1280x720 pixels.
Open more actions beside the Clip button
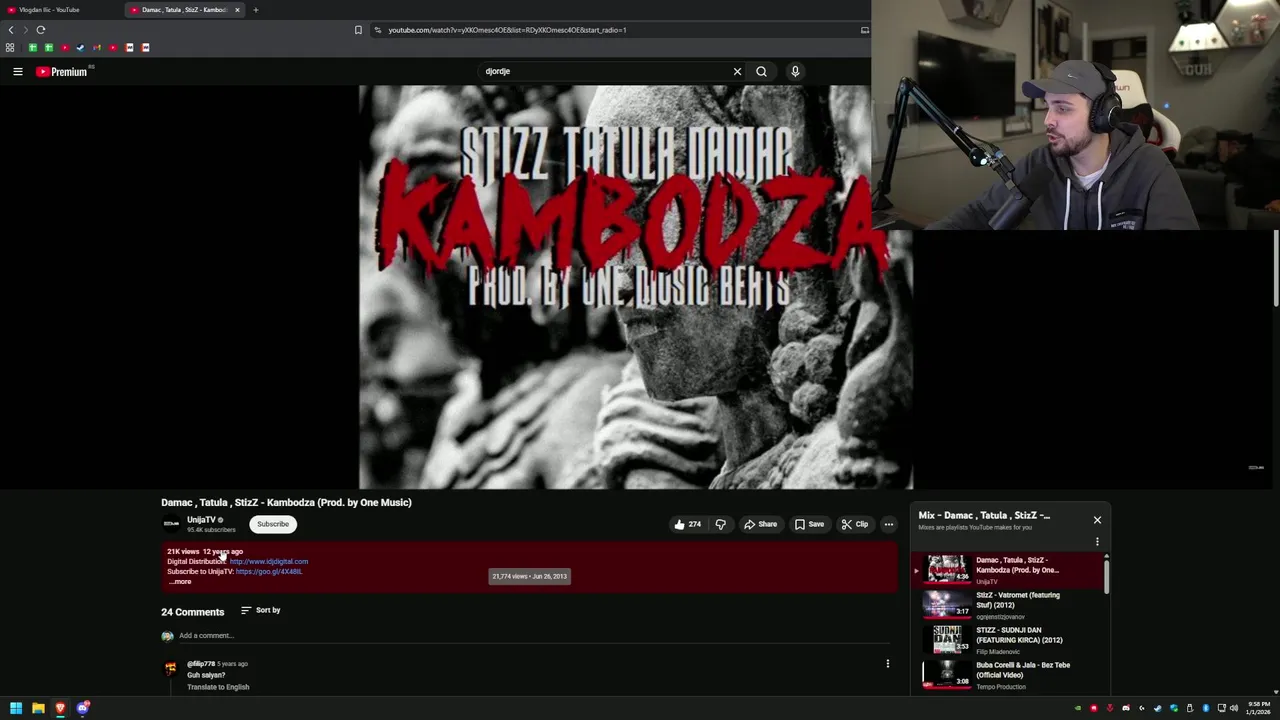tap(888, 524)
